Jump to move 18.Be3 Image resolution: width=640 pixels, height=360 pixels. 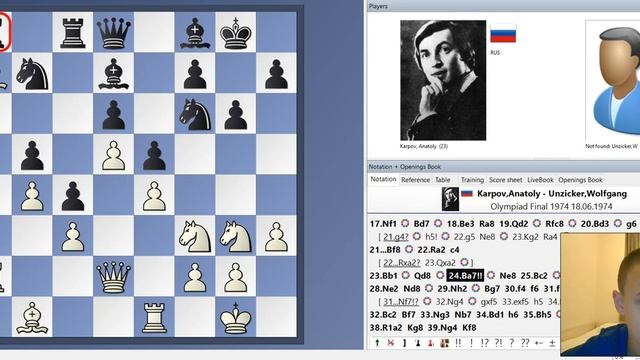click(460, 224)
